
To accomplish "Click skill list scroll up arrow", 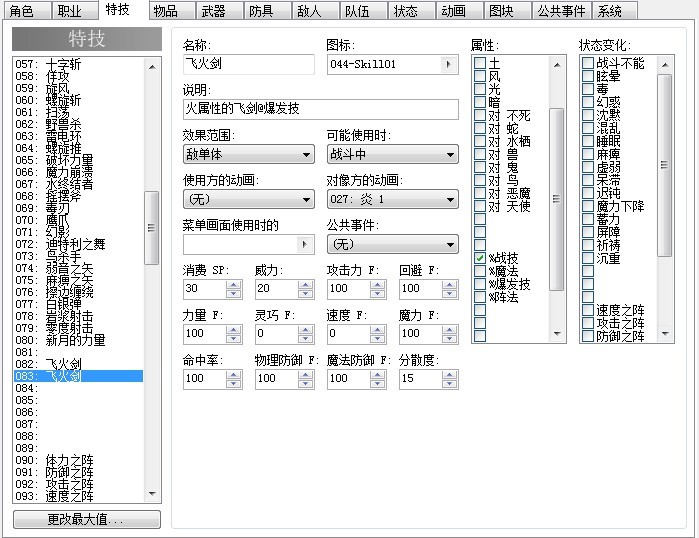I will tap(152, 67).
